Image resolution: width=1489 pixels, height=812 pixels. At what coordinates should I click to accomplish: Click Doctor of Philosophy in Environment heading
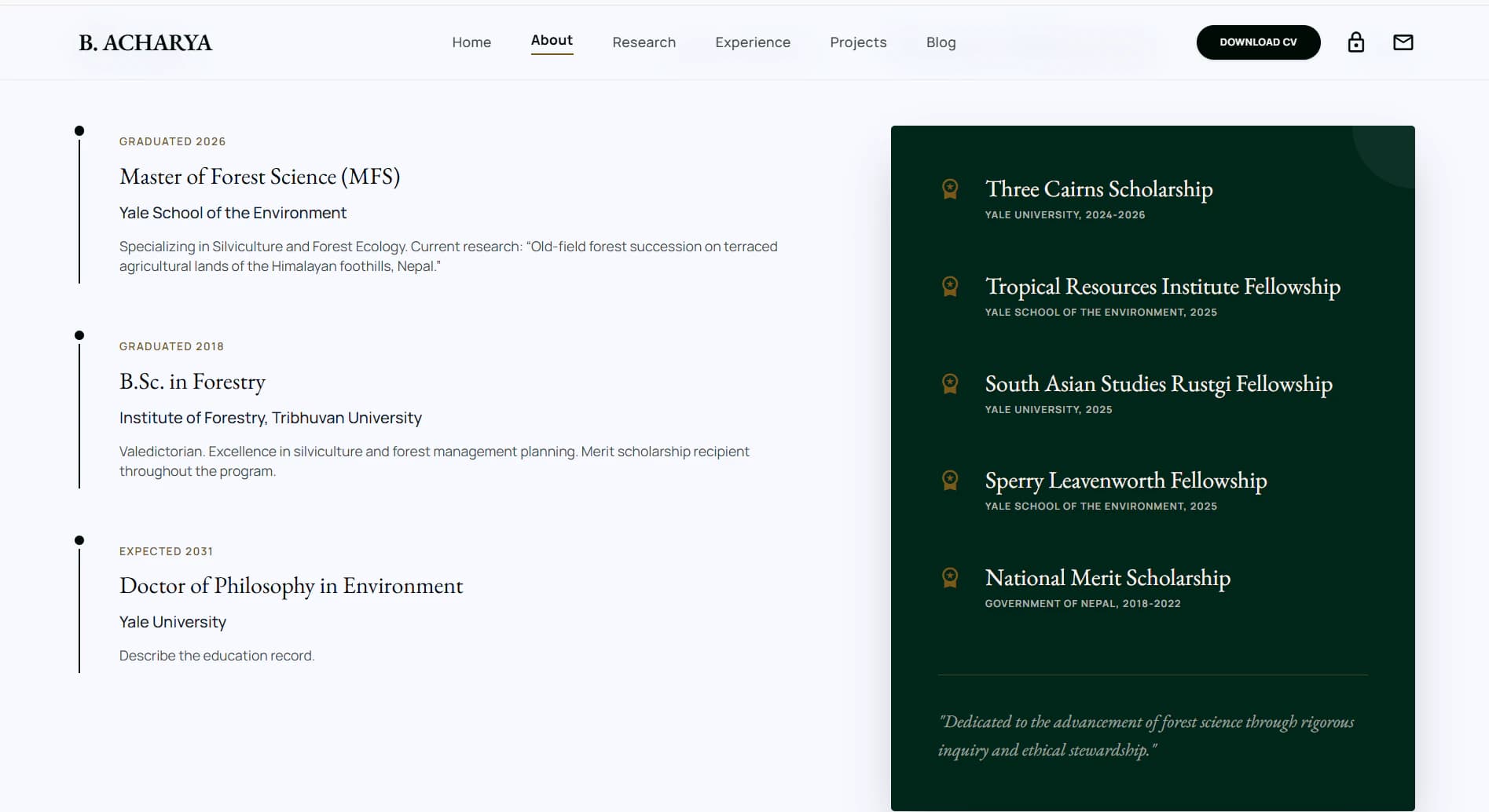pos(292,586)
